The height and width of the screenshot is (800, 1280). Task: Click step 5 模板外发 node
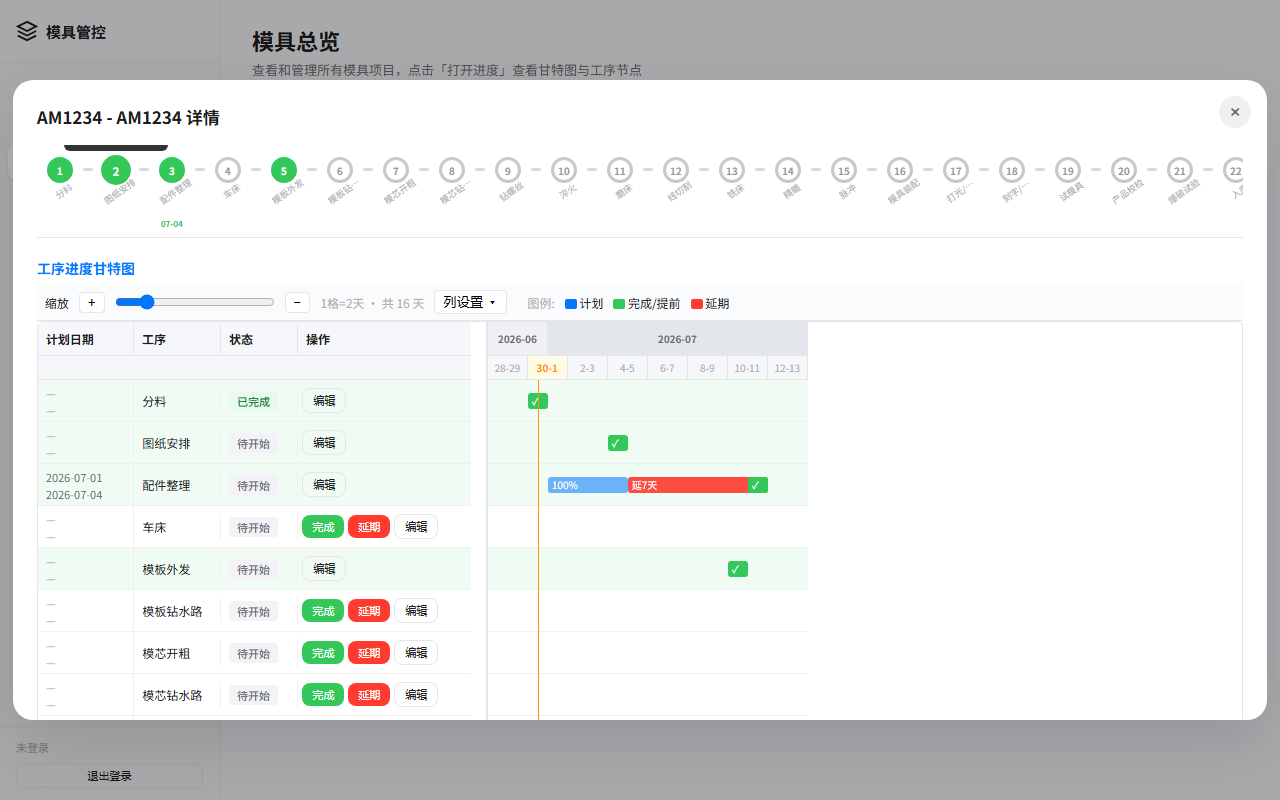point(284,170)
